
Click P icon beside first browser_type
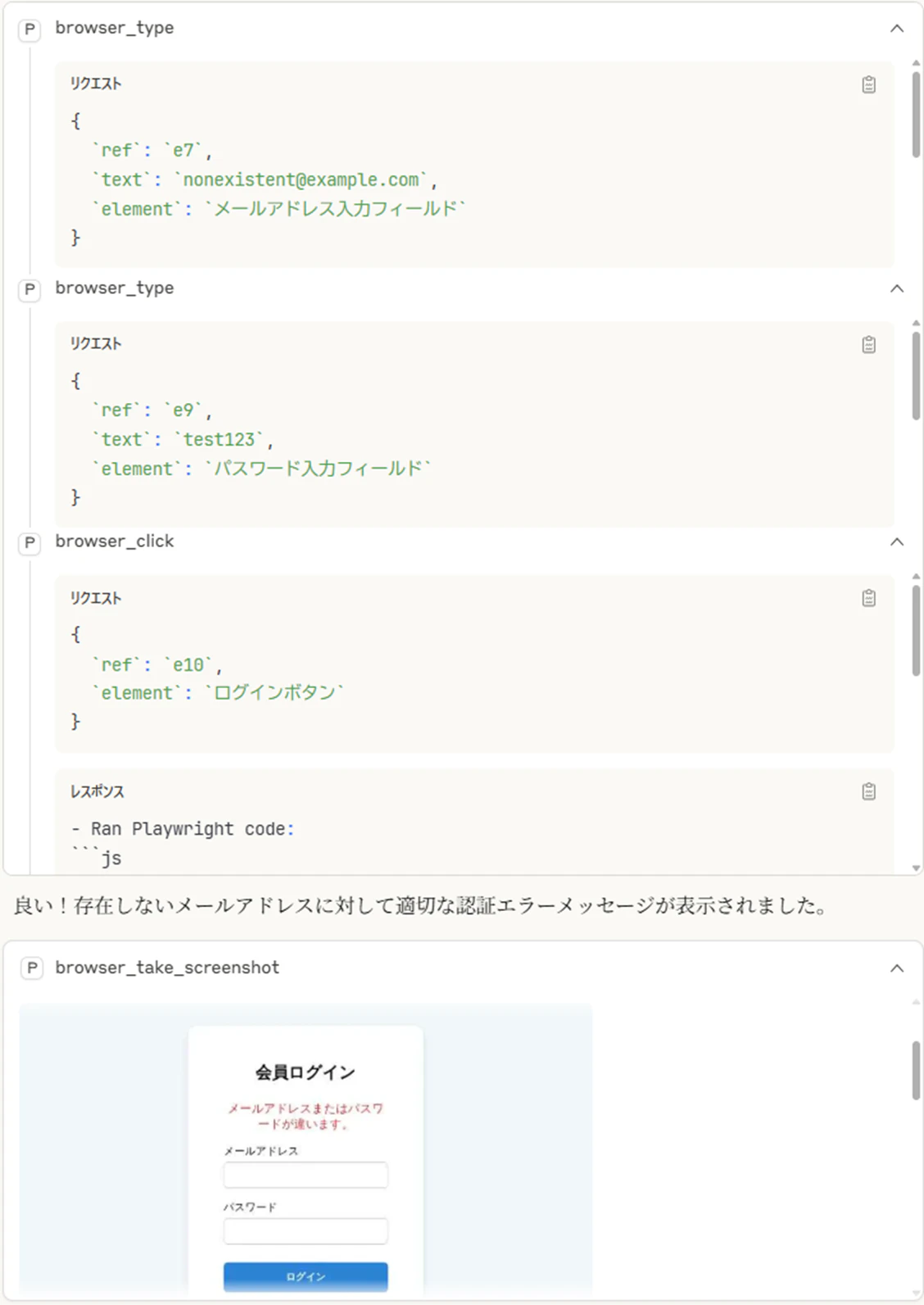point(30,29)
